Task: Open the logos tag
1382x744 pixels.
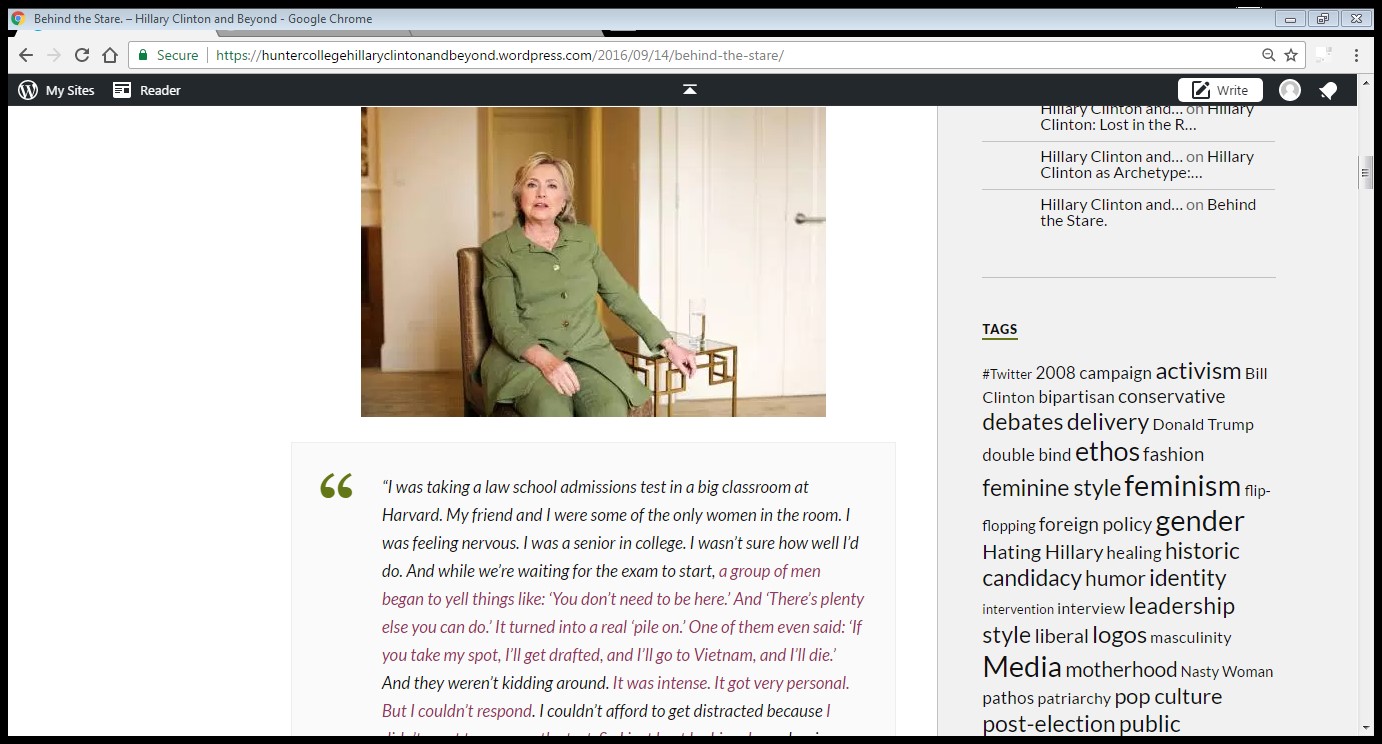Action: (x=1119, y=635)
